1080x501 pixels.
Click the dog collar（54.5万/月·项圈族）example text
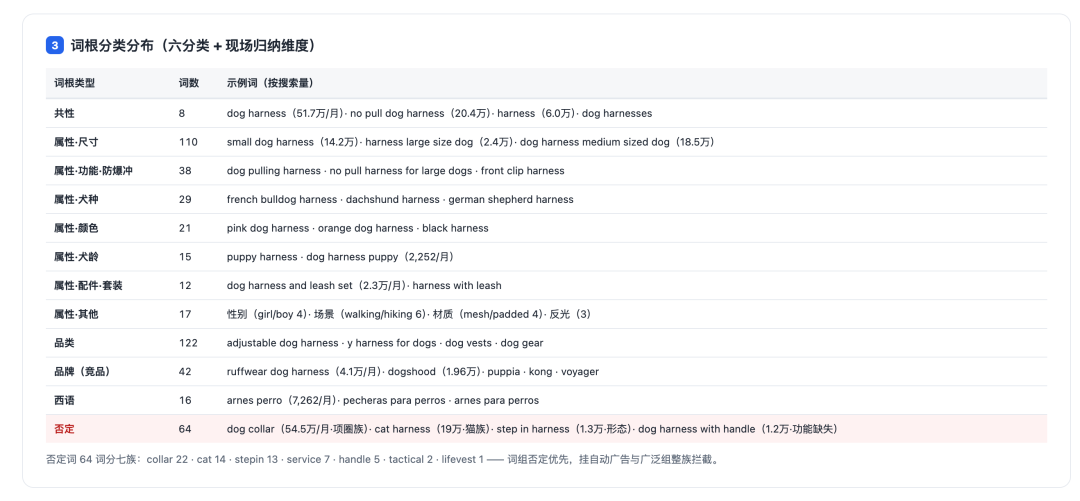pyautogui.click(x=297, y=429)
